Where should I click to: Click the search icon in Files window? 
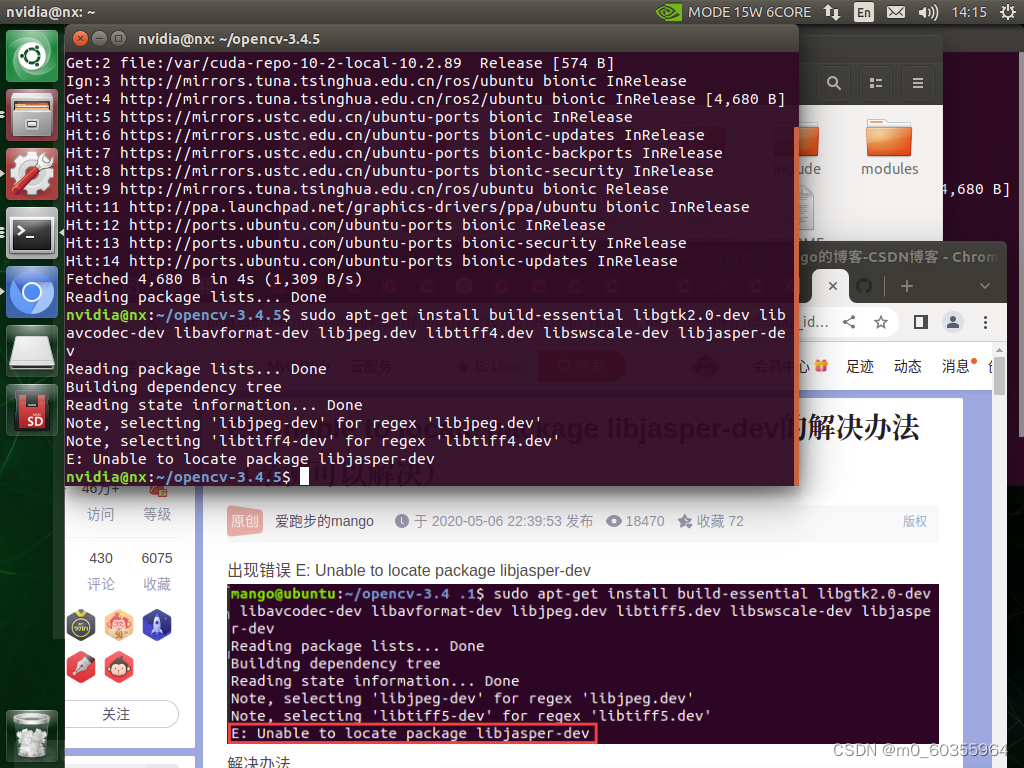[x=833, y=83]
